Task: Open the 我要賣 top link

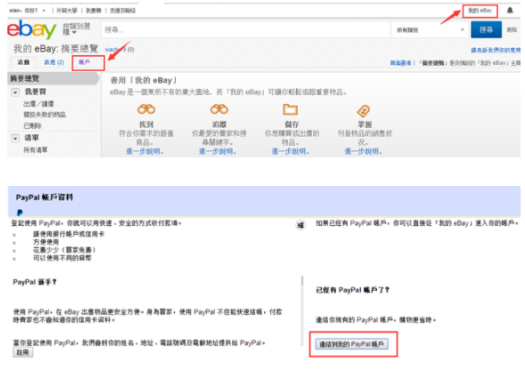Action: point(93,11)
